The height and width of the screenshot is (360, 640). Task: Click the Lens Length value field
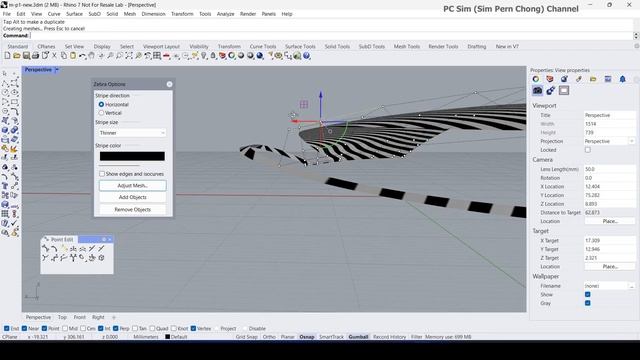[609, 169]
